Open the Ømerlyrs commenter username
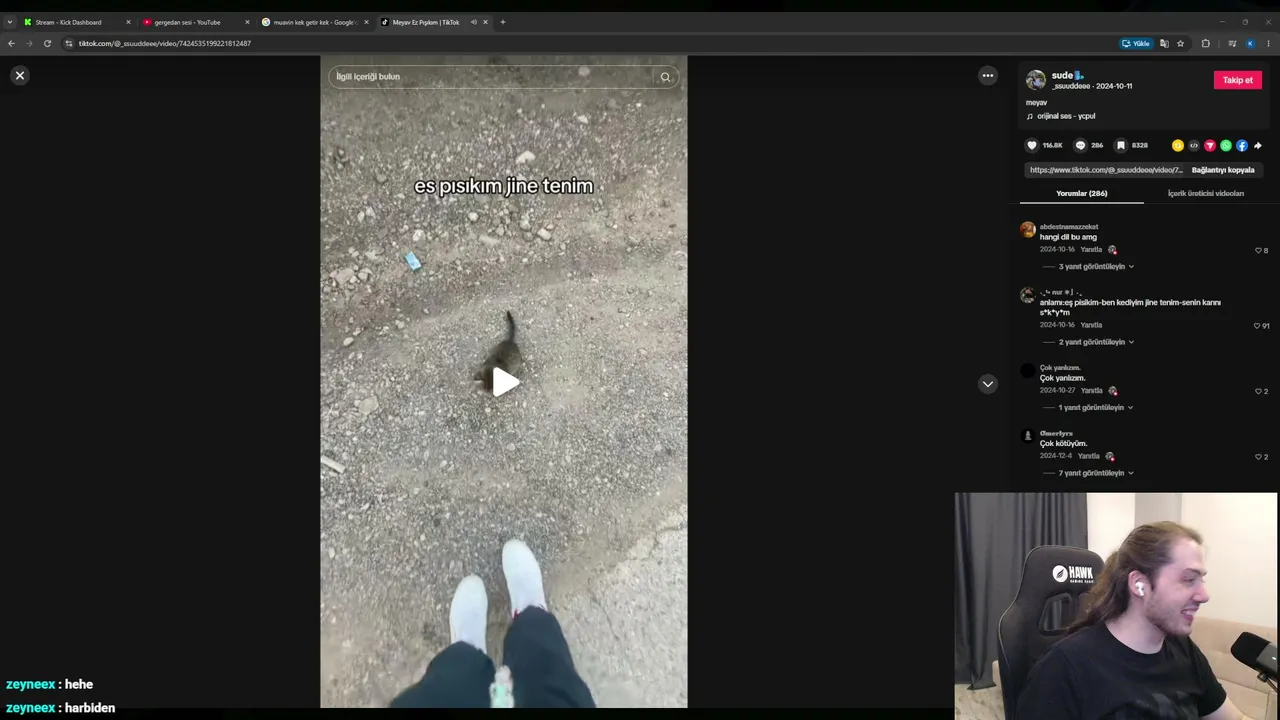 (x=1056, y=433)
